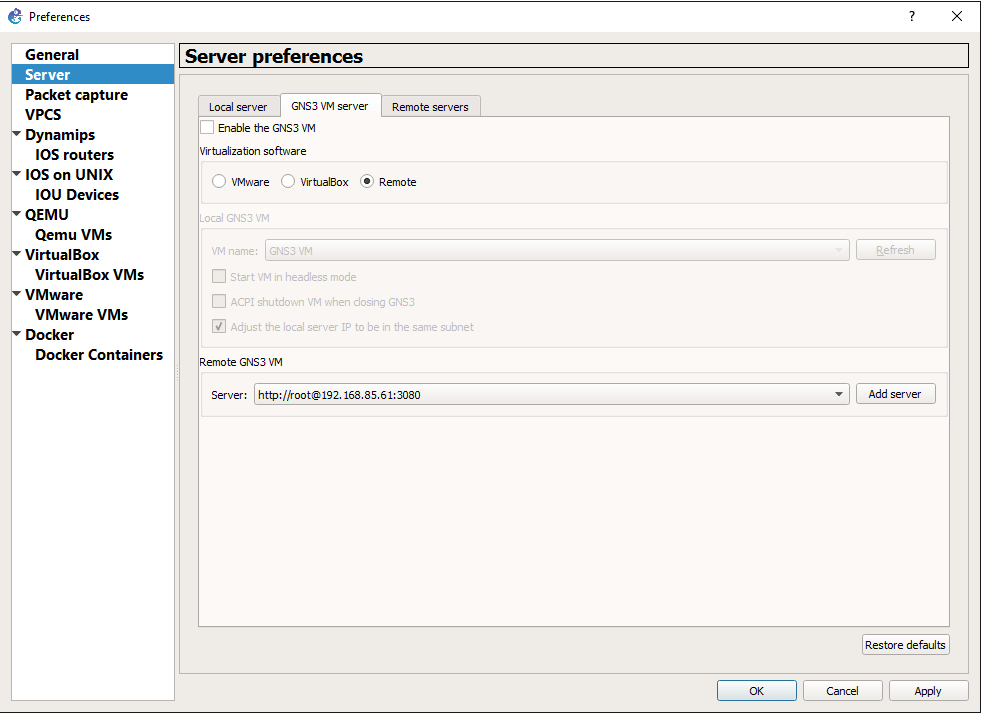Close the Preferences dialog
981x714 pixels.
957,16
